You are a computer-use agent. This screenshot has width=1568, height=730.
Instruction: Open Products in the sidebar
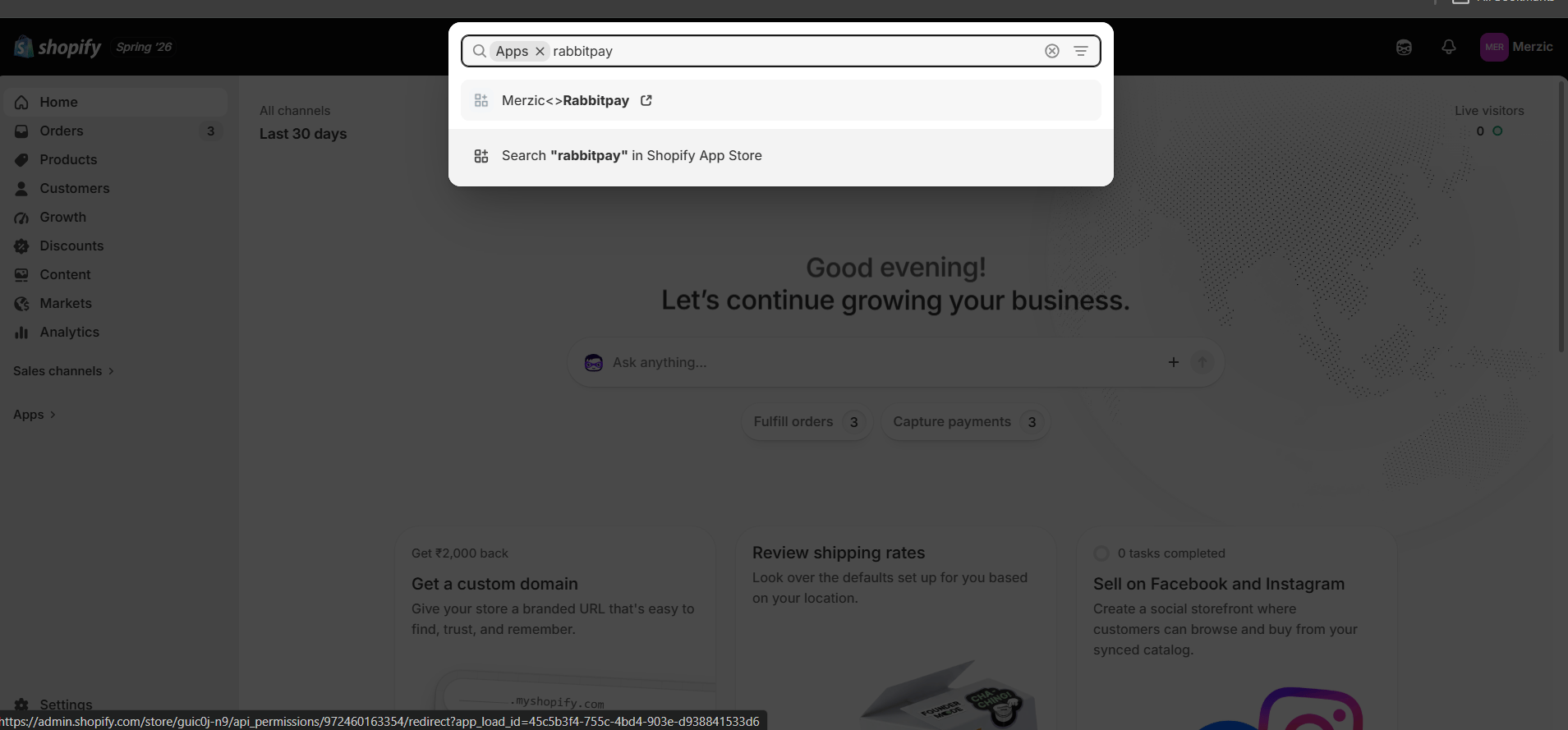tap(115, 159)
